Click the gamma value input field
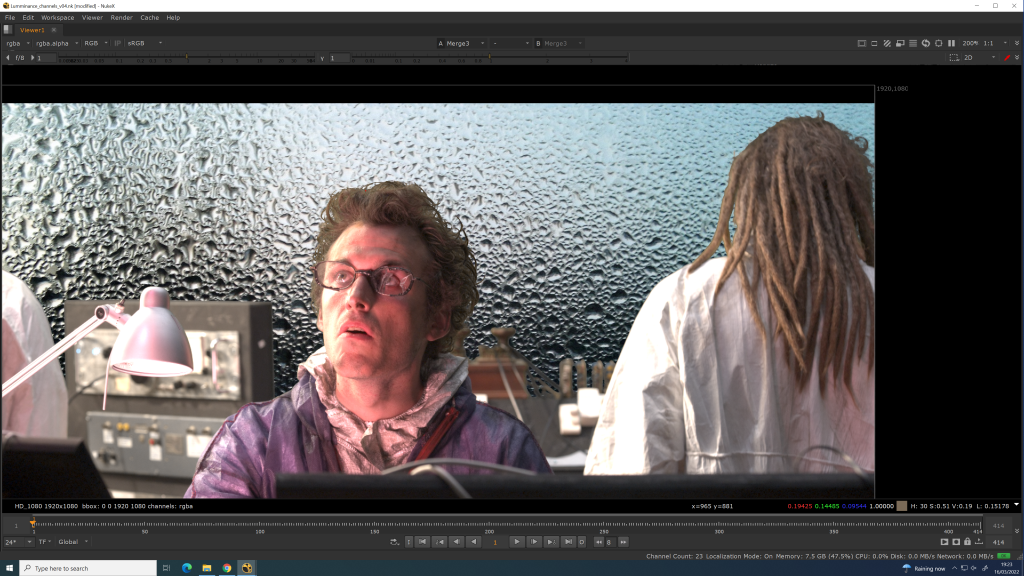 click(x=338, y=58)
